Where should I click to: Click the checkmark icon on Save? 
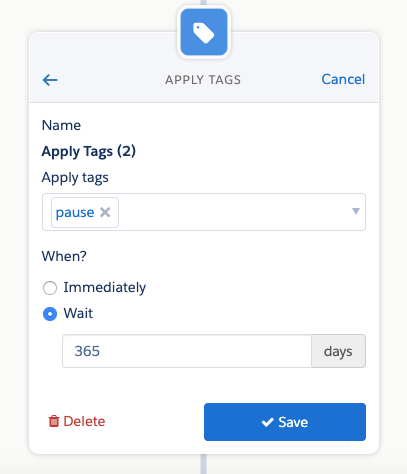tap(267, 422)
